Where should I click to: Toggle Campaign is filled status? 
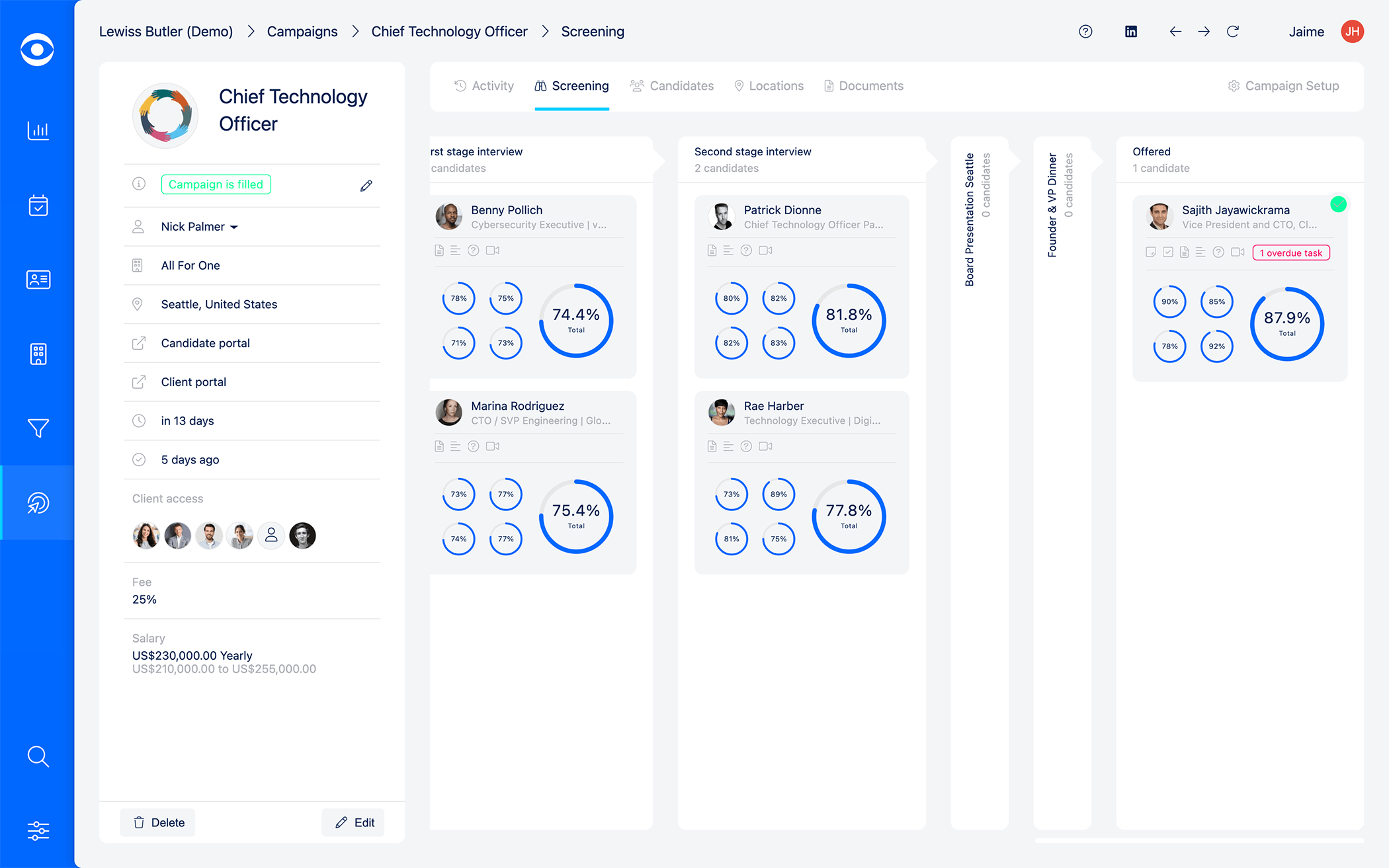pos(216,184)
